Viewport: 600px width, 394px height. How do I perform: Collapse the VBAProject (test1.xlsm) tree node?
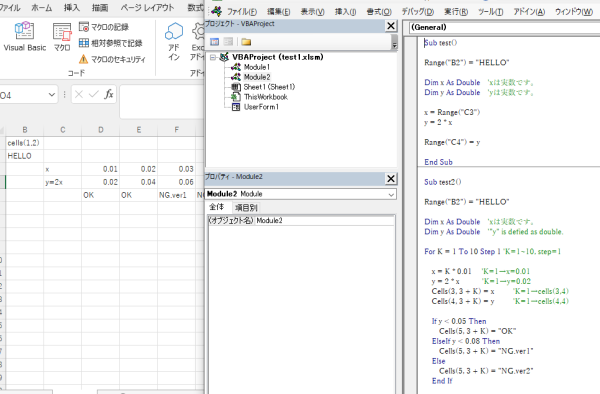pos(213,57)
